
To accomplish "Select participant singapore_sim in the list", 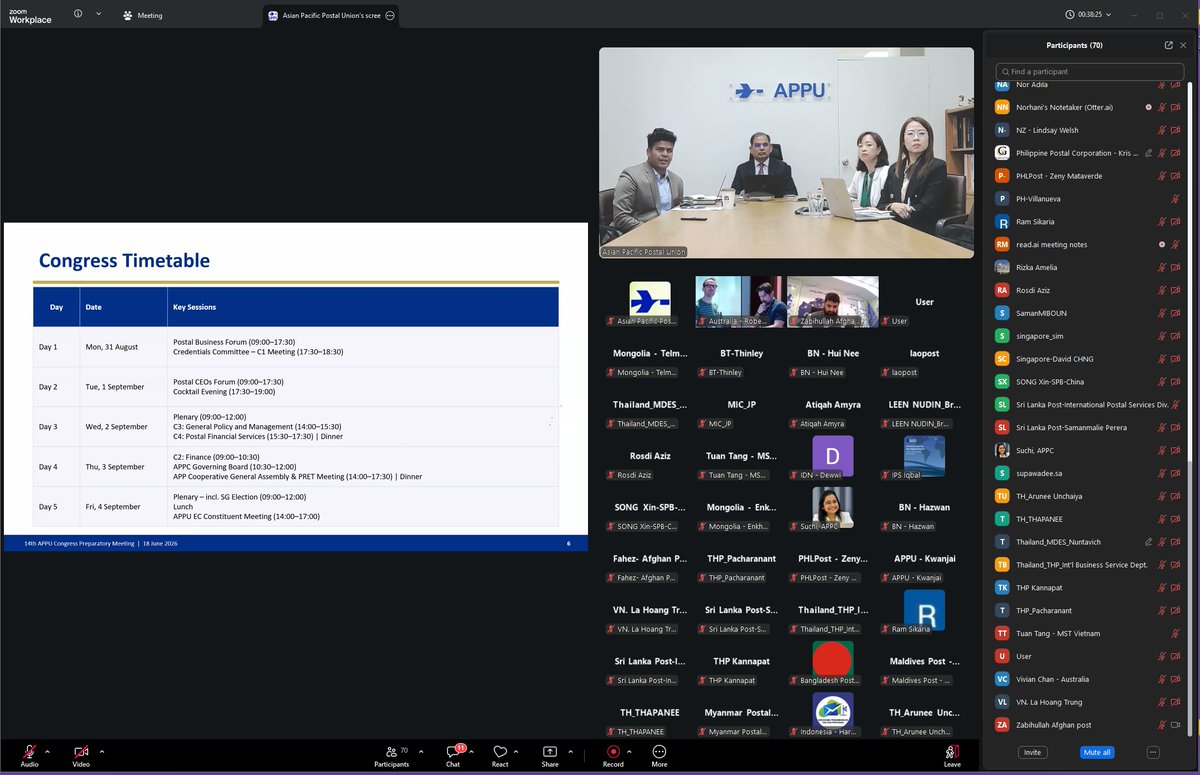I will point(1088,336).
